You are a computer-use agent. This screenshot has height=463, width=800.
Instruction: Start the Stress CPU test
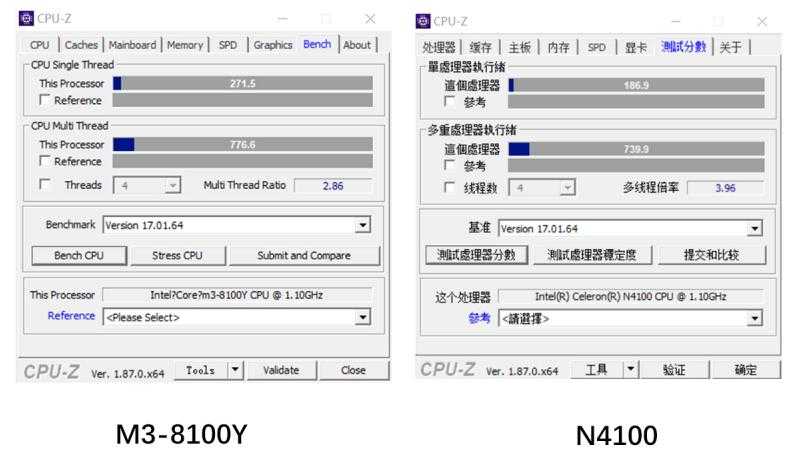pos(177,255)
